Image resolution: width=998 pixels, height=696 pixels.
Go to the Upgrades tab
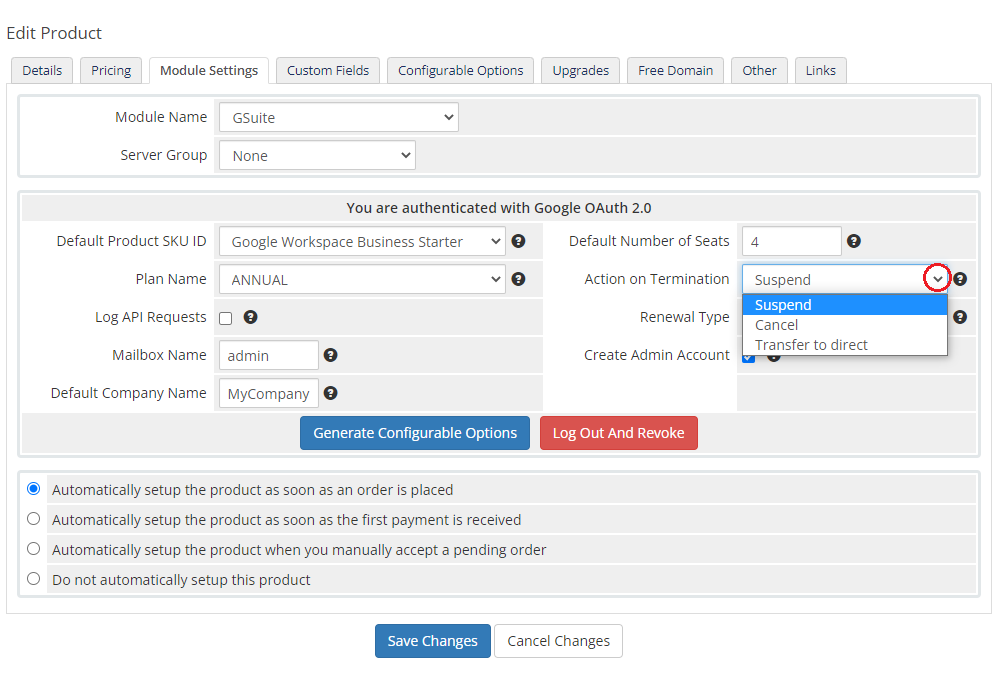click(x=580, y=71)
